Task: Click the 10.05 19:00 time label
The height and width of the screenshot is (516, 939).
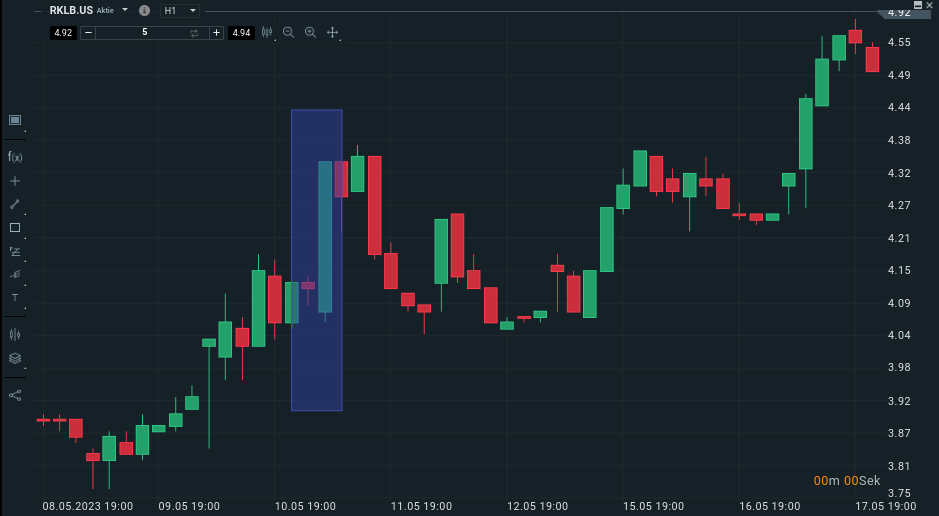Action: click(305, 506)
